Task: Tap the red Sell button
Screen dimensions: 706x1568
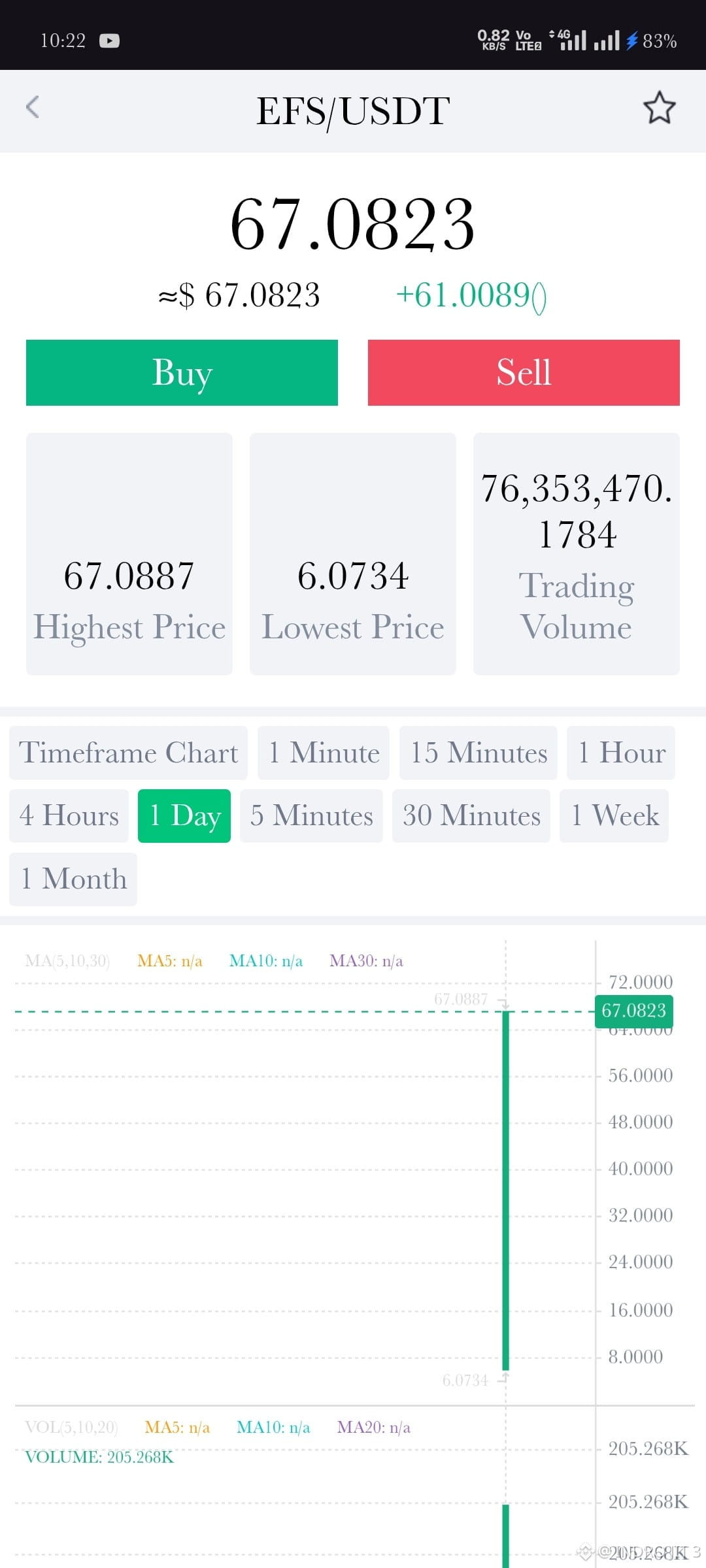Action: (x=524, y=372)
